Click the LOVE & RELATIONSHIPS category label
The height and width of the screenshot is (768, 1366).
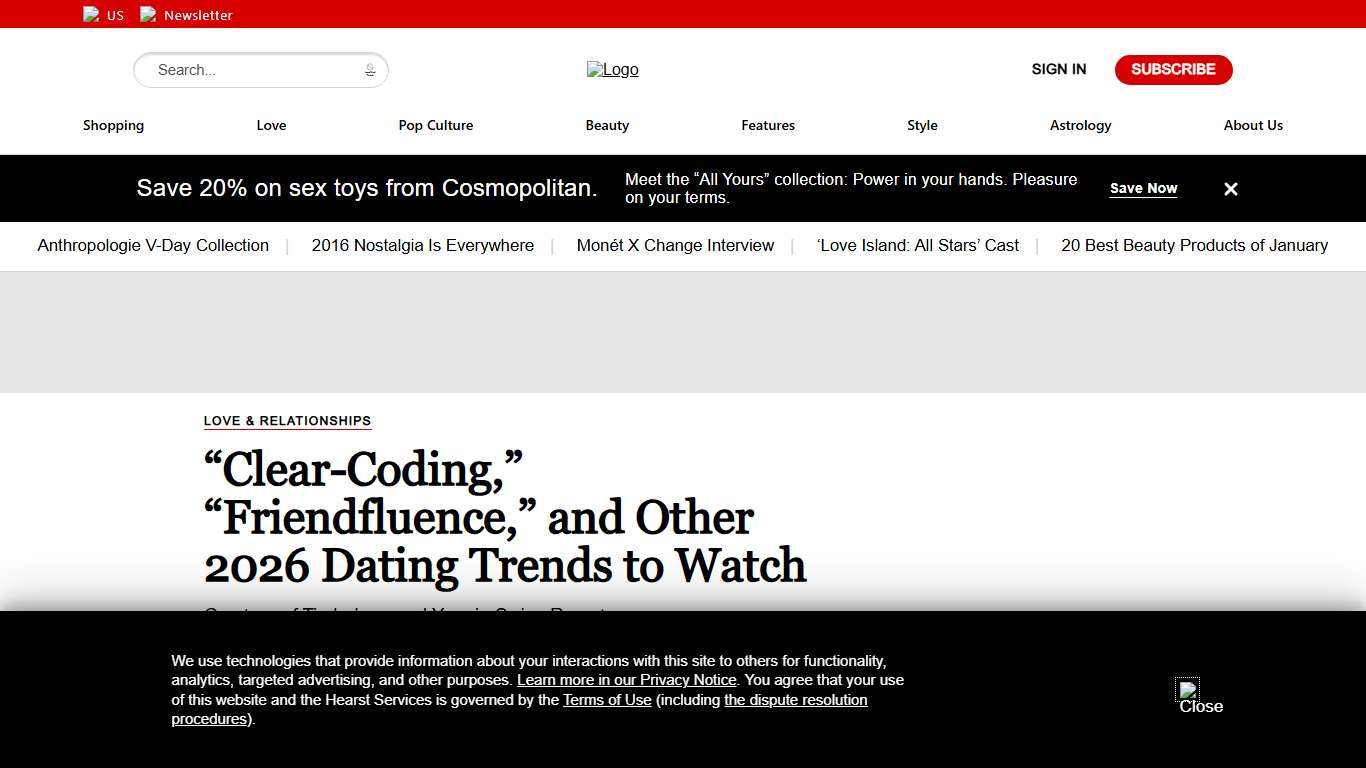coord(287,421)
